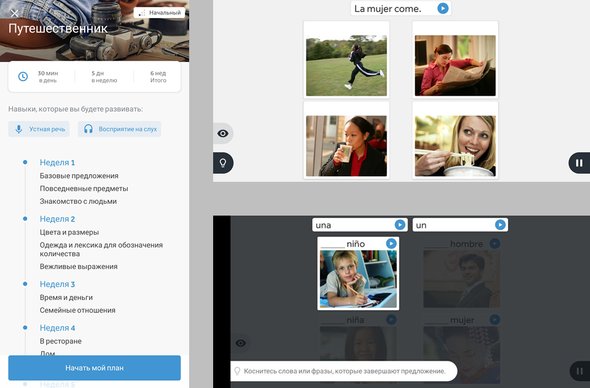Open Неделя 4 in the plan timeline
The image size is (590, 388).
57,328
